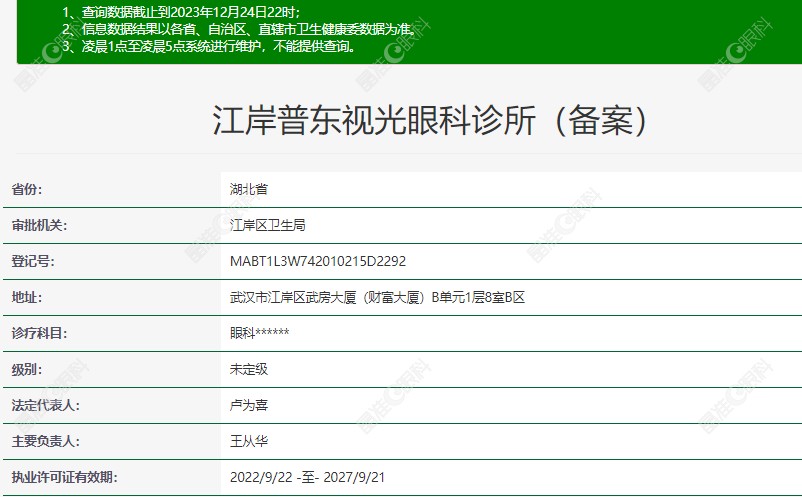This screenshot has height=497, width=802.
Task: Select the address 武汉市江岸区武房大厦
Action: click(x=377, y=297)
